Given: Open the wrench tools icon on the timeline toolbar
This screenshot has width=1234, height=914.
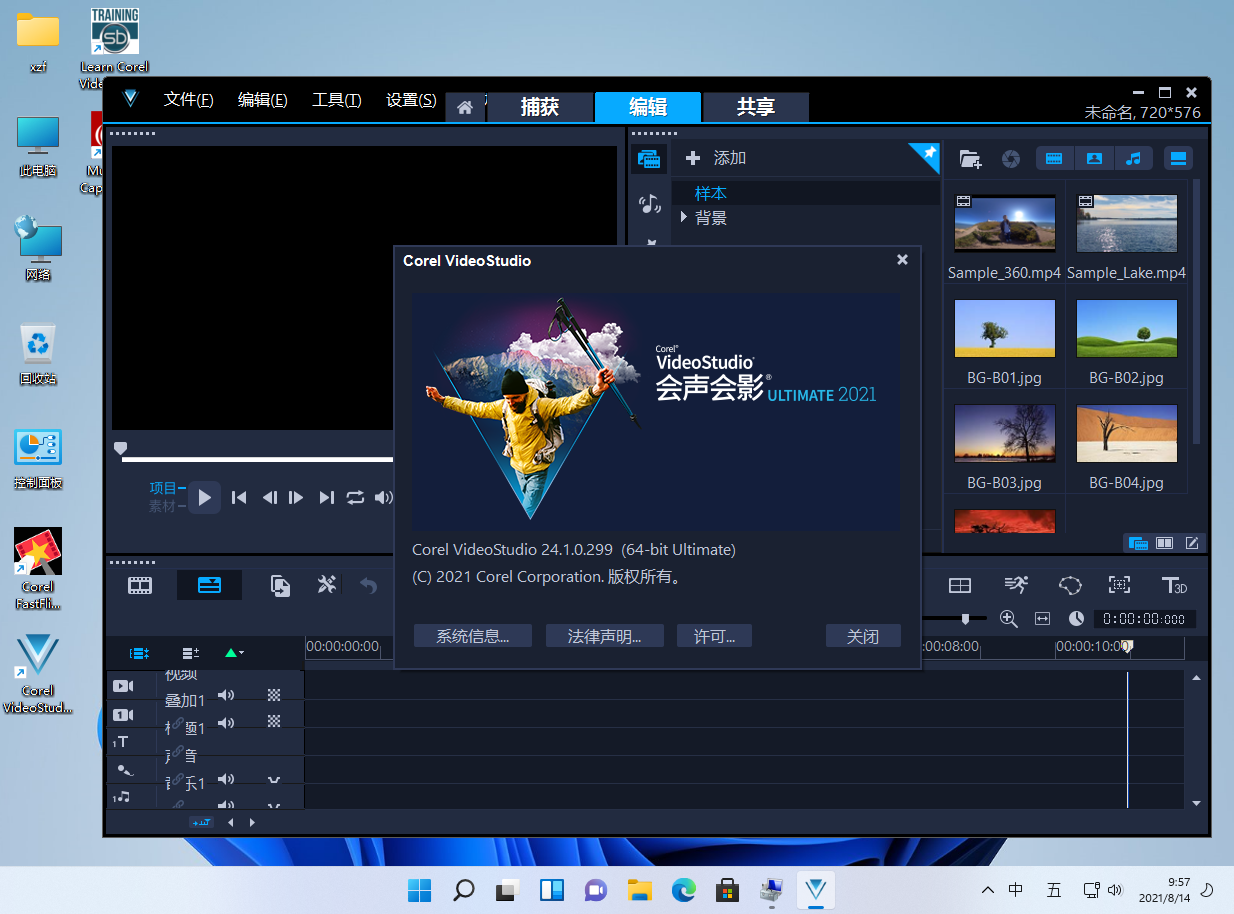Looking at the screenshot, I should [327, 585].
